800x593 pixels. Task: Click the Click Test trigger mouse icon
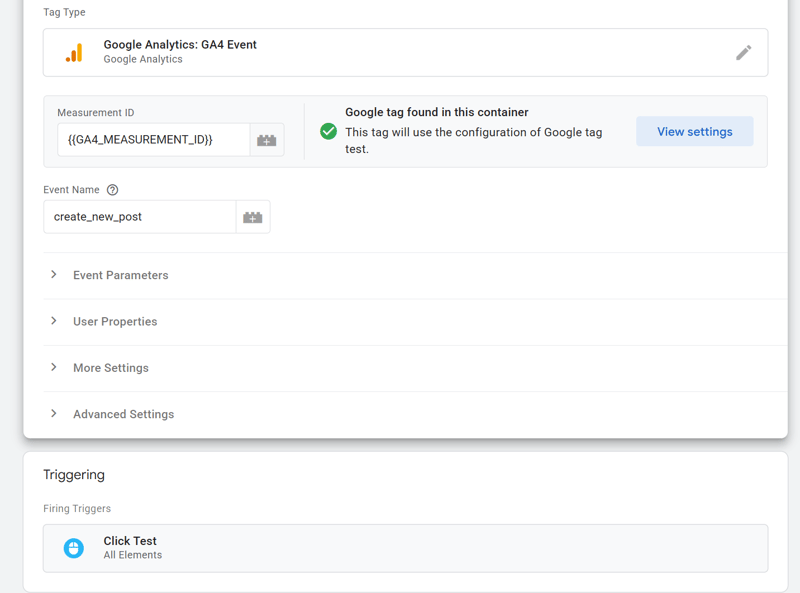[73, 548]
